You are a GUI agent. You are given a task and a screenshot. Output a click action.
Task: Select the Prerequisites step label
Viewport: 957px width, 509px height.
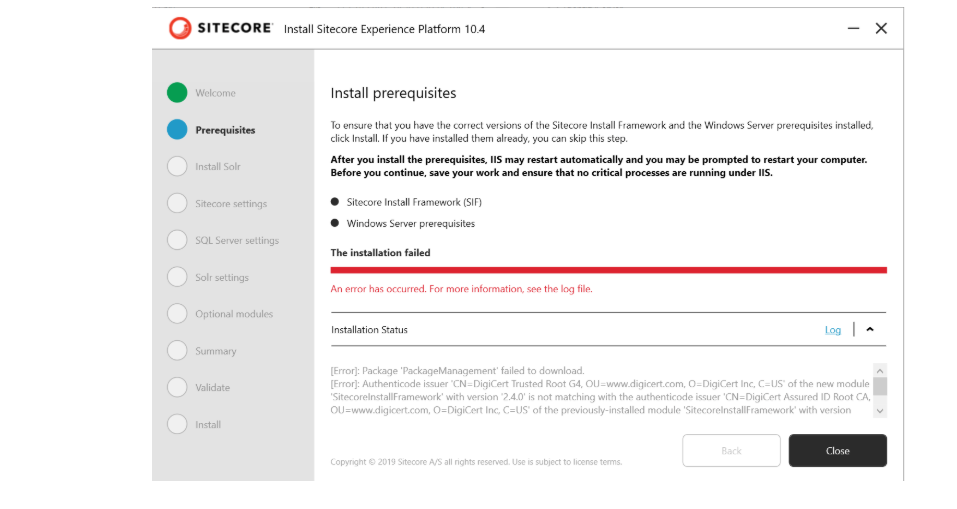[x=225, y=130]
